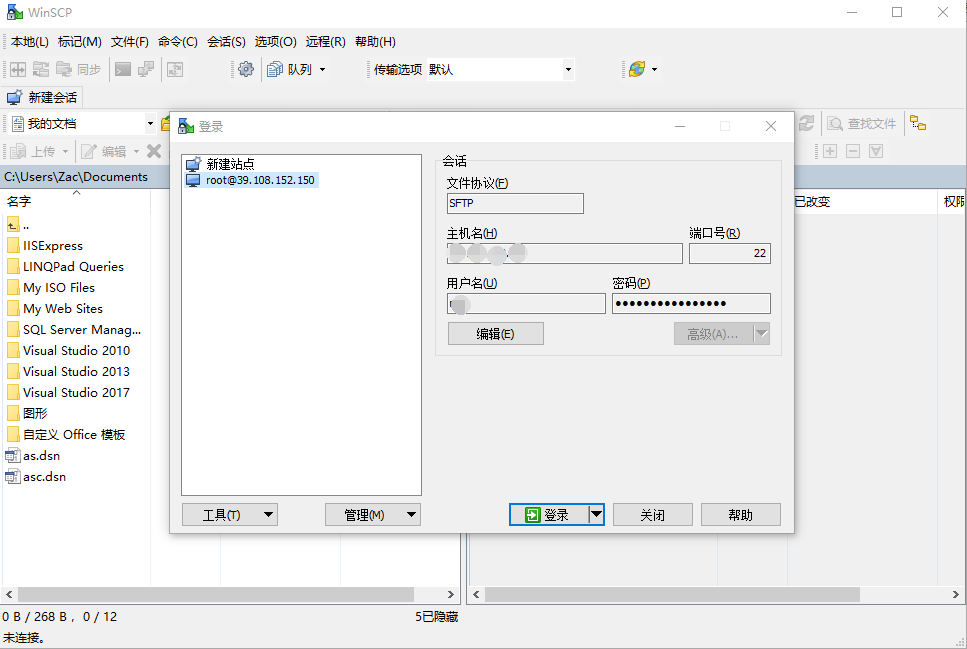Open the 传输选项 默认 combo box
This screenshot has width=967, height=649.
tap(500, 69)
